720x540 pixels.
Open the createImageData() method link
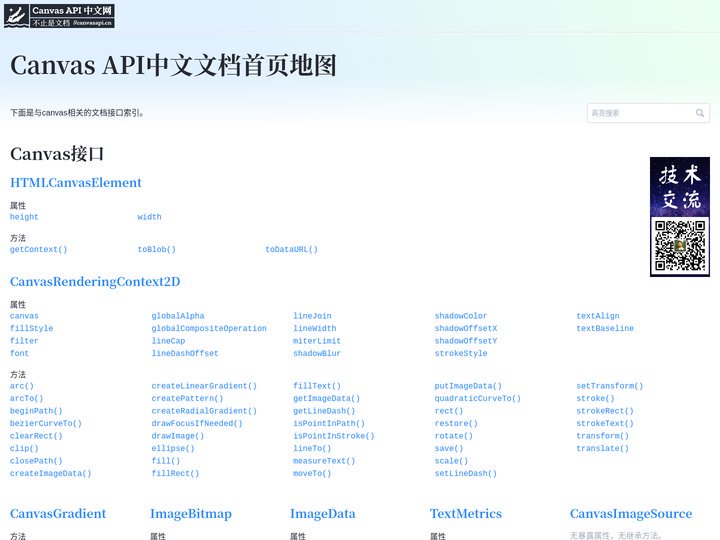click(x=51, y=473)
